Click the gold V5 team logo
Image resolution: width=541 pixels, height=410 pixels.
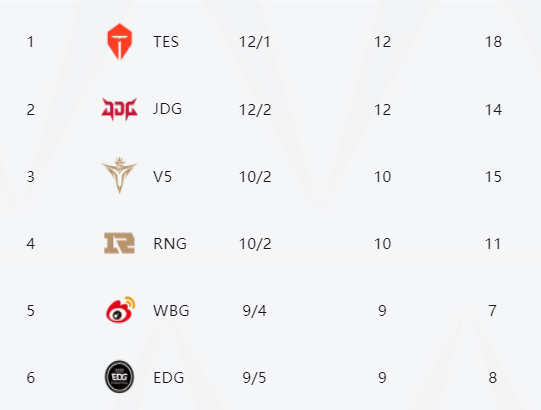(x=119, y=175)
